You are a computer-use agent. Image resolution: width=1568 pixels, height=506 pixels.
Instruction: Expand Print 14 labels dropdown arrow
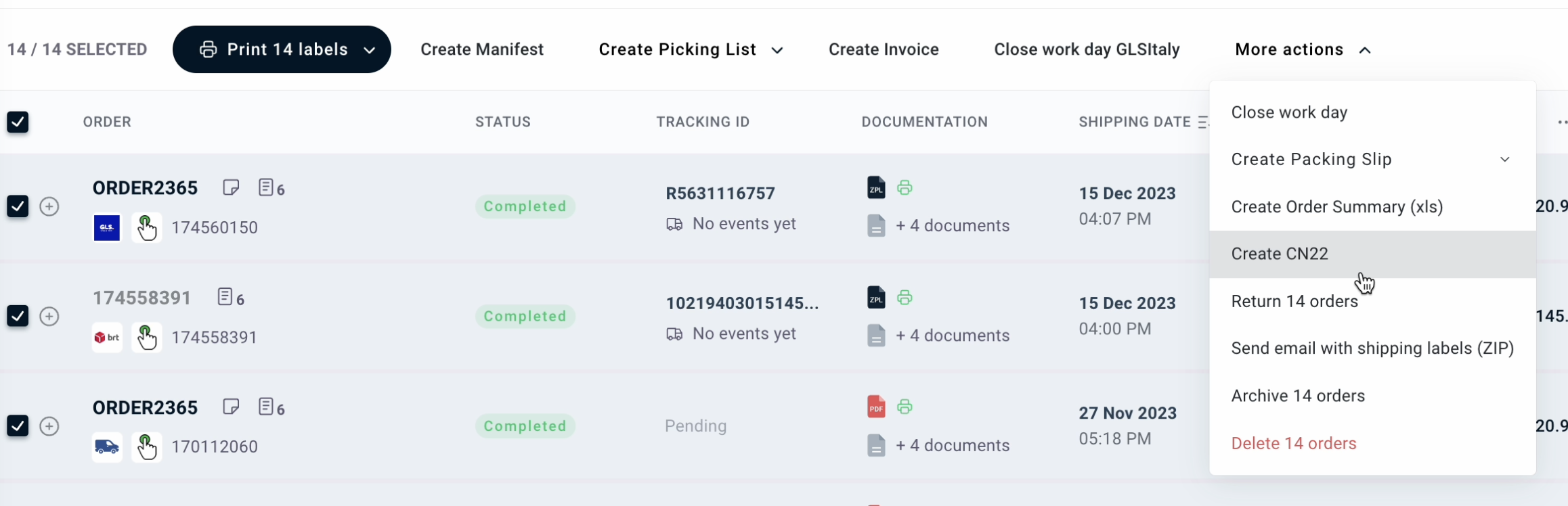pyautogui.click(x=370, y=50)
